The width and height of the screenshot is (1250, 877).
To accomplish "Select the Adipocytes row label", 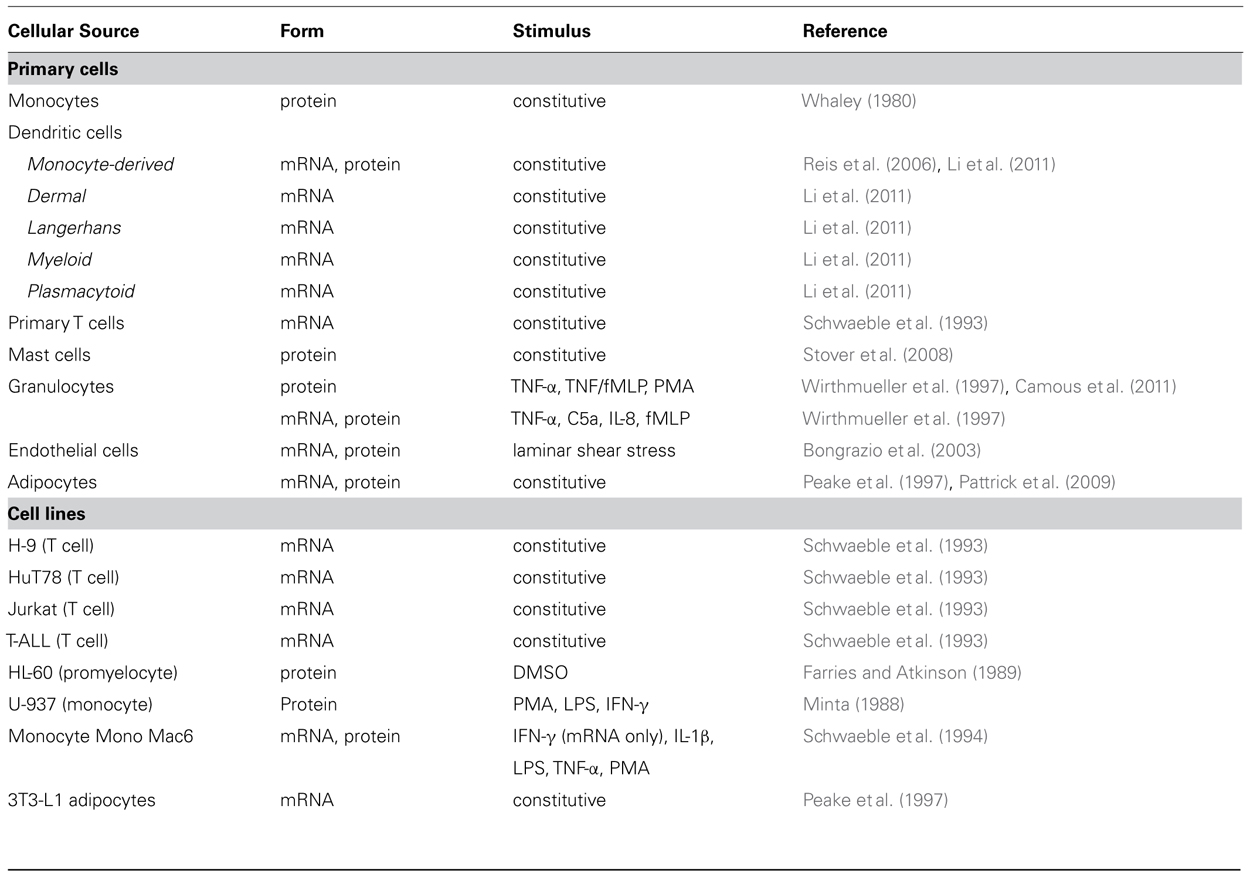I will [x=52, y=482].
